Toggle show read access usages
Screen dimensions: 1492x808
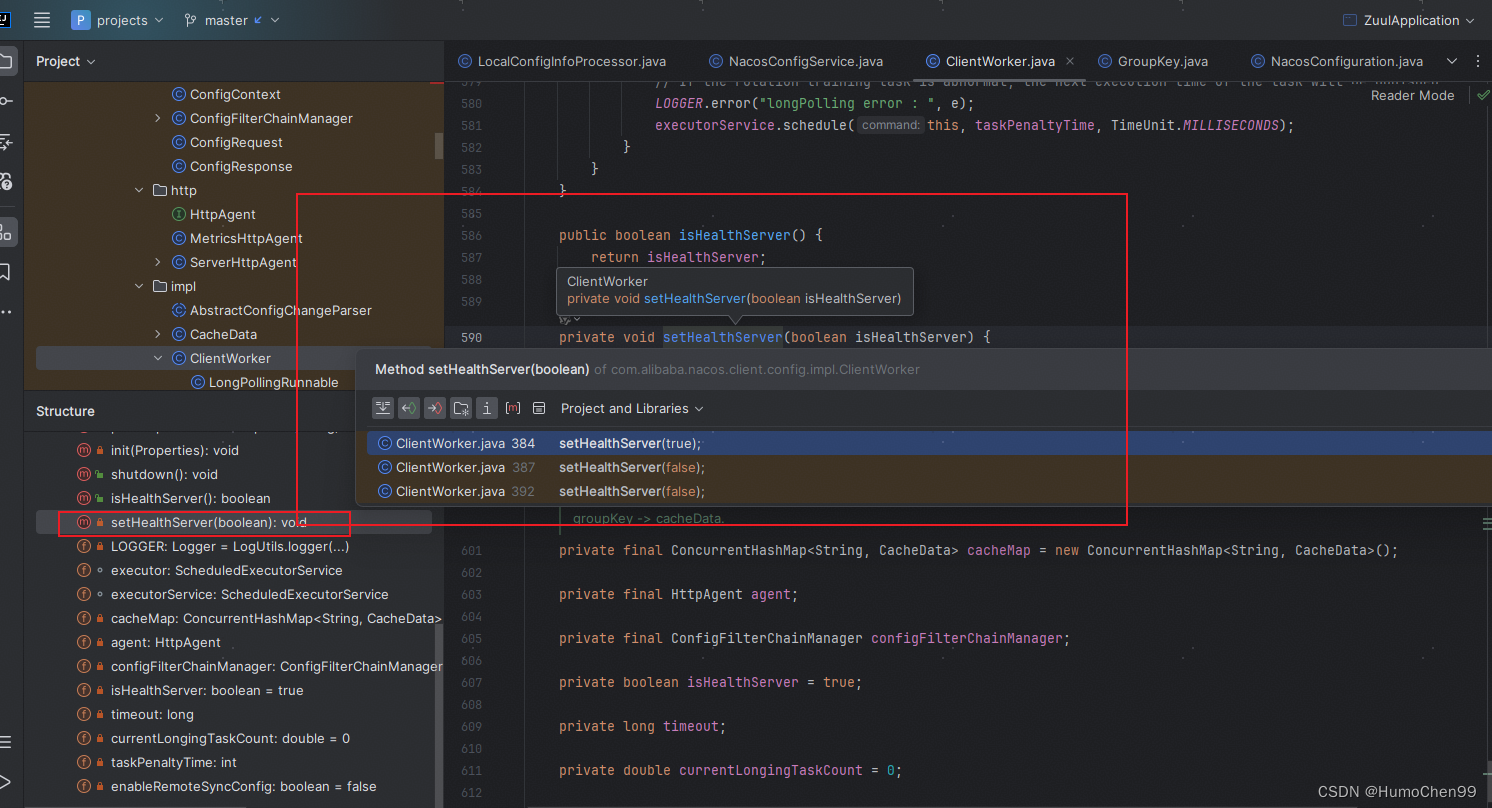point(409,408)
